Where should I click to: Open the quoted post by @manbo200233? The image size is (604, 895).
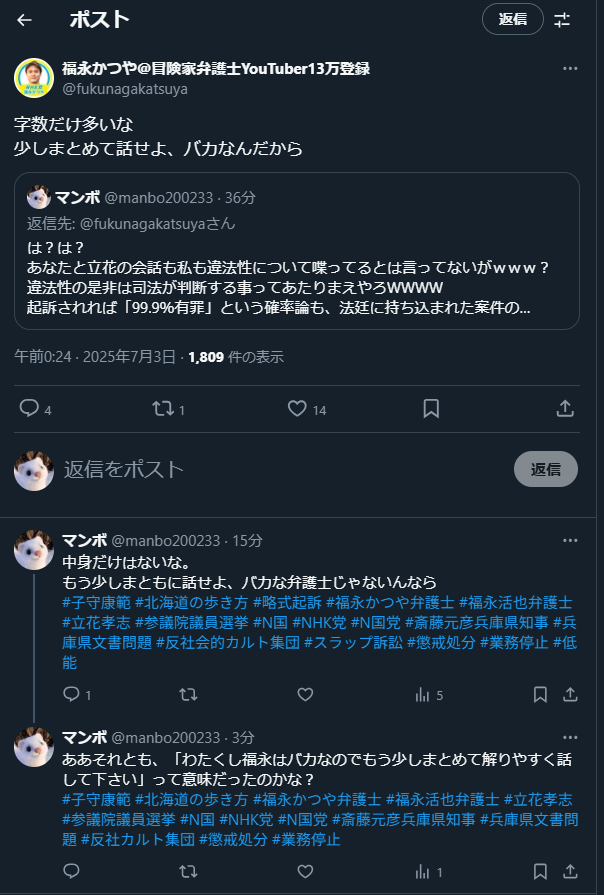click(x=297, y=251)
